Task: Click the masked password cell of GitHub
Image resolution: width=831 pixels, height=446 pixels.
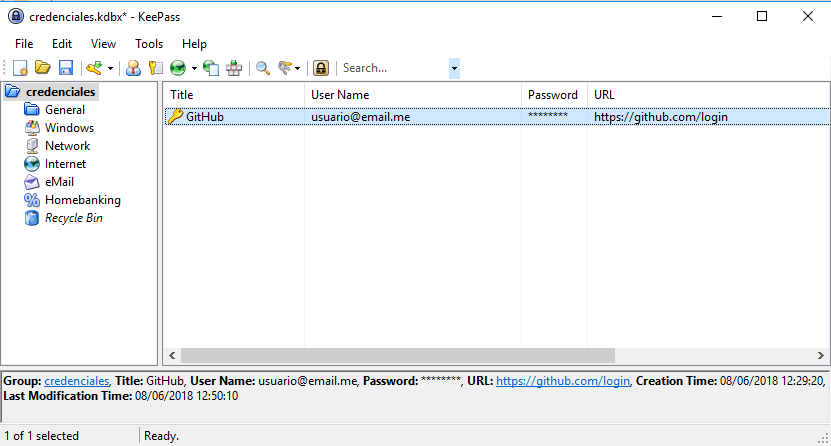Action: [547, 115]
